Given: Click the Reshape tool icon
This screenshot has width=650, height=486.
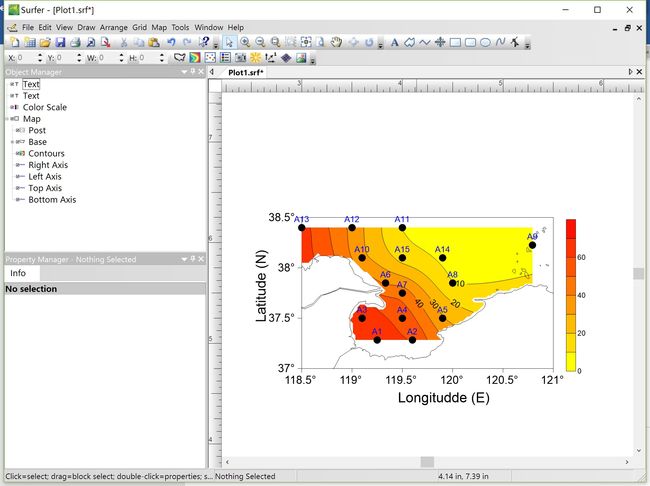Looking at the screenshot, I should [x=515, y=42].
